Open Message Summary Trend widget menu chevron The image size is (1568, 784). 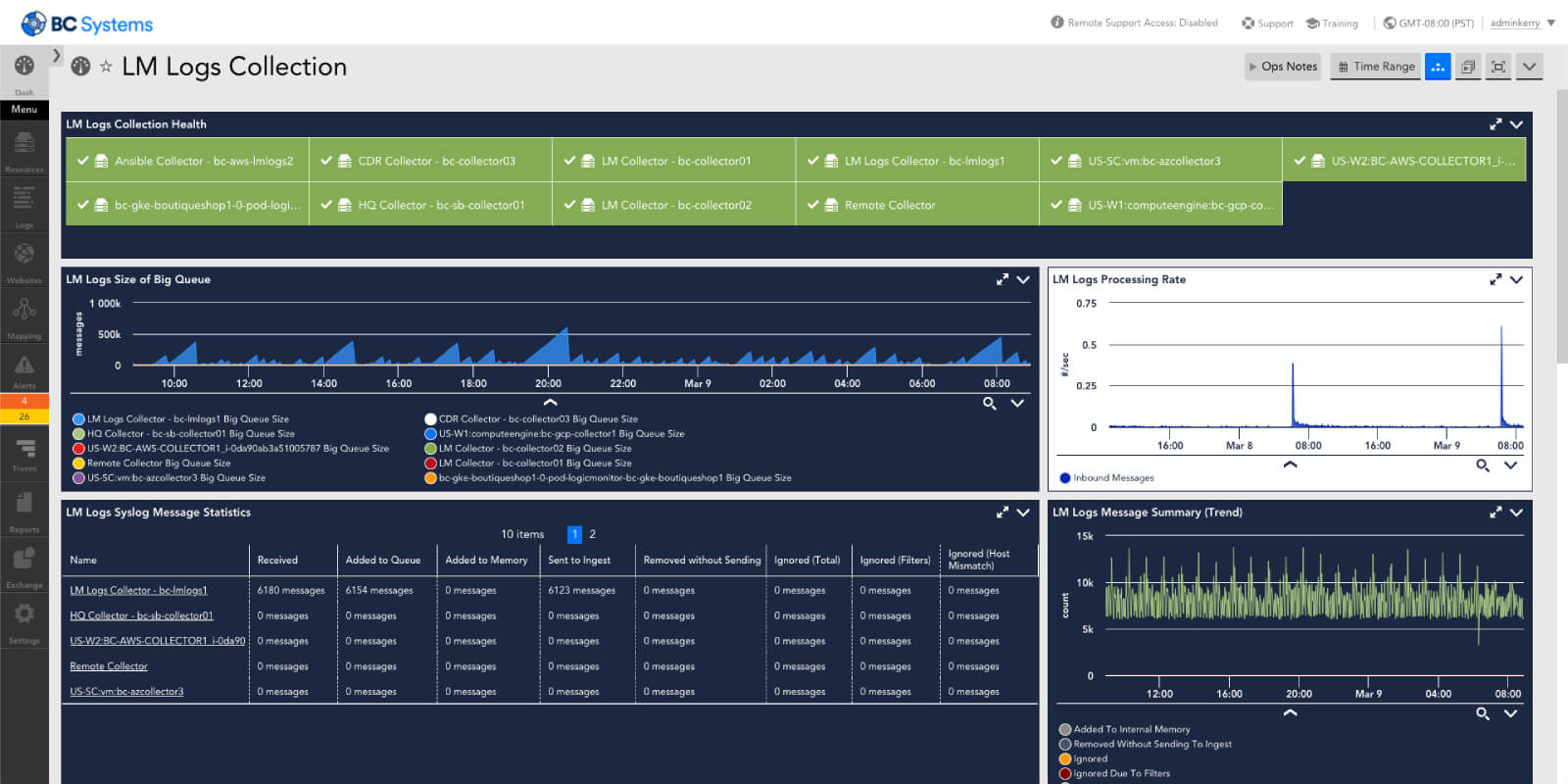(1516, 513)
